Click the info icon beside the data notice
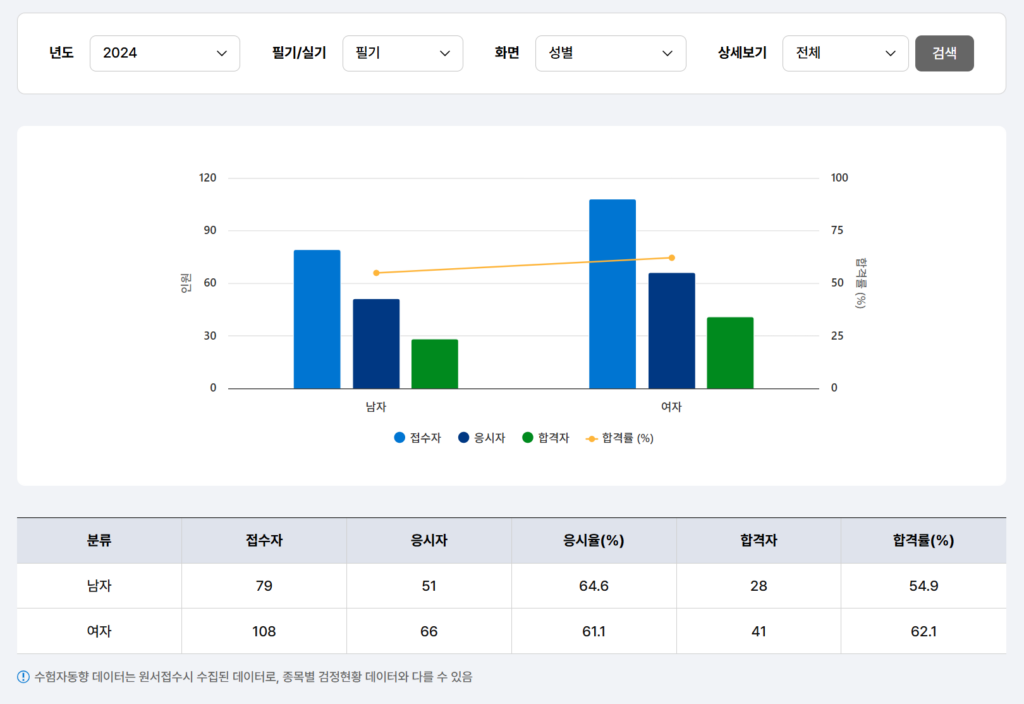1024x704 pixels. (x=24, y=676)
